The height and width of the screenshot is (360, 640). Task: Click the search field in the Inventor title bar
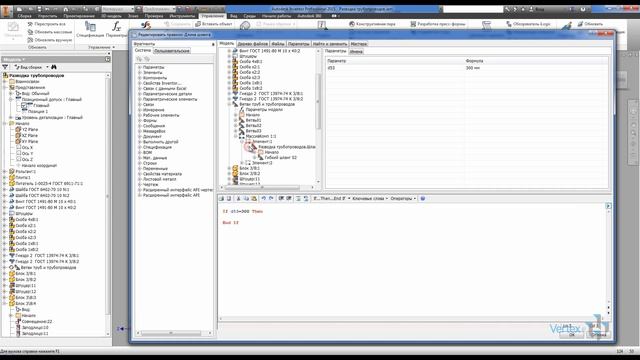(473, 9)
